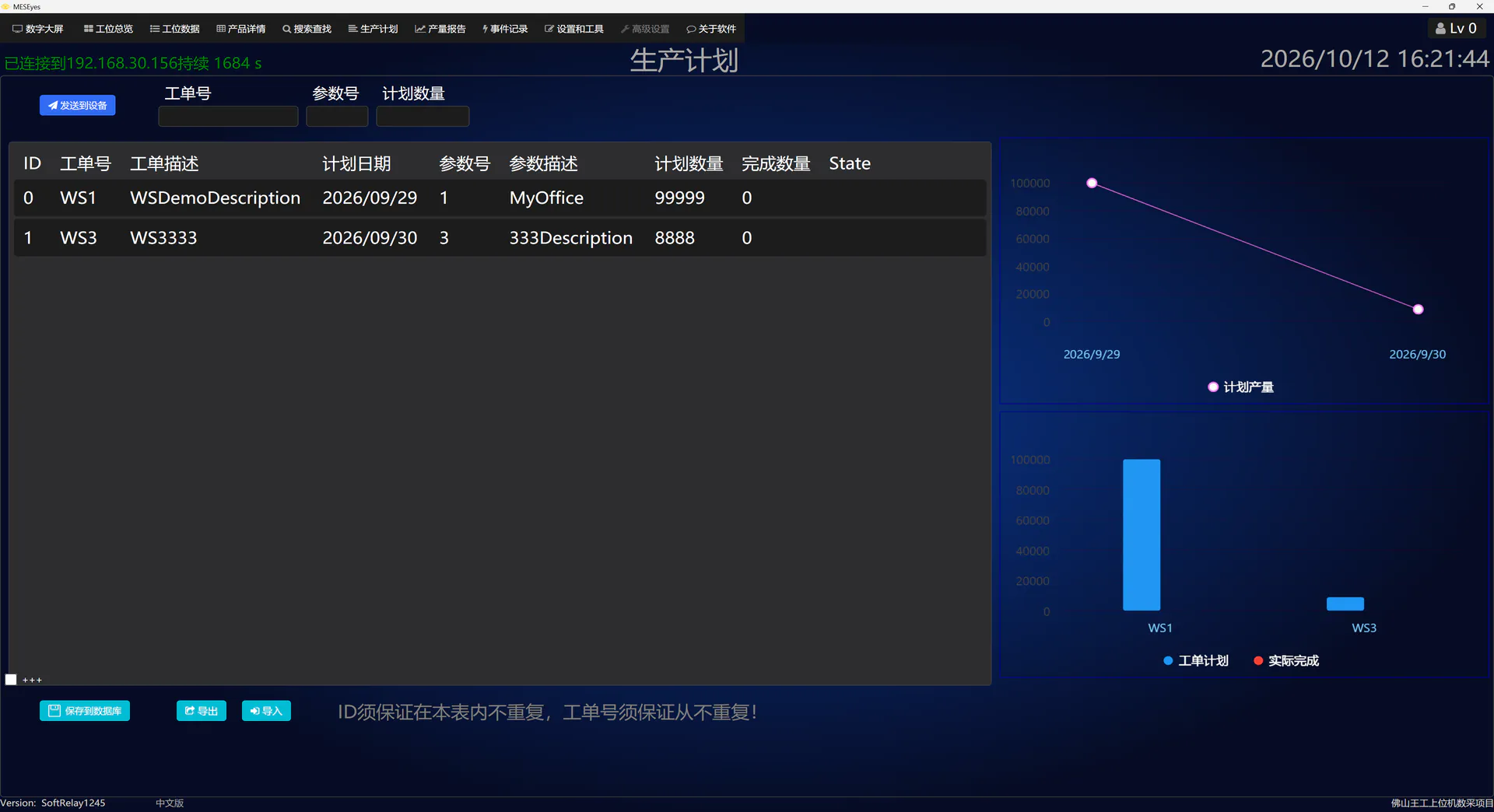
Task: Open the 事件记录 log page
Action: tap(505, 29)
